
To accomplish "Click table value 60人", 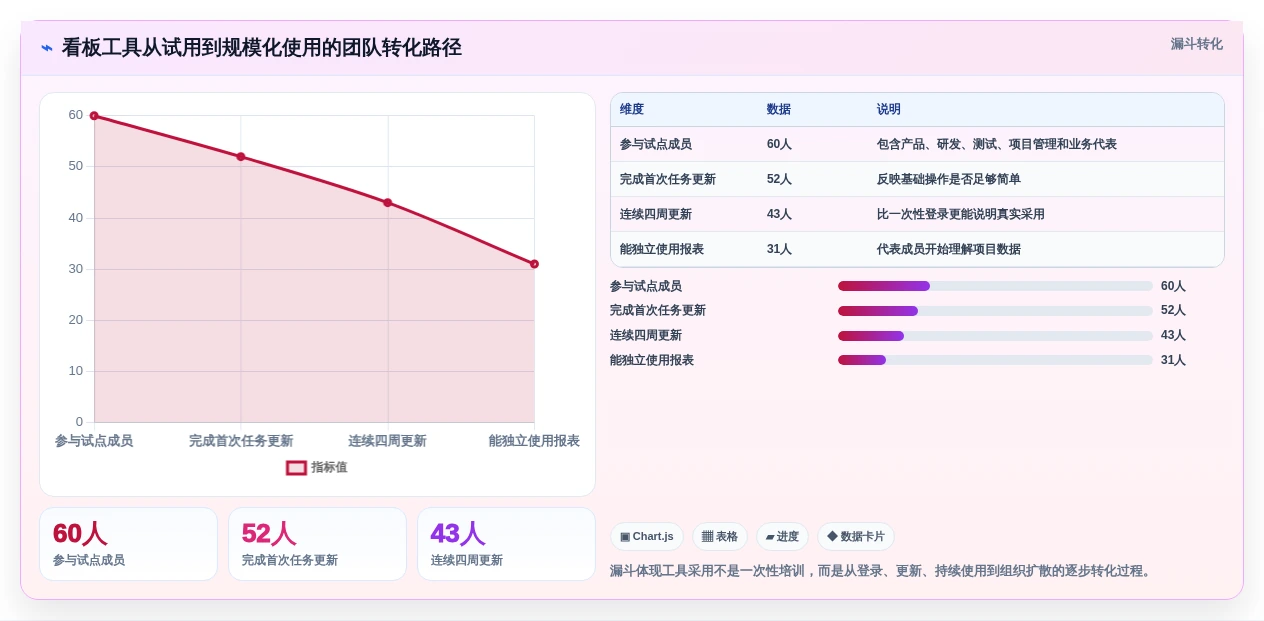I will 779,144.
